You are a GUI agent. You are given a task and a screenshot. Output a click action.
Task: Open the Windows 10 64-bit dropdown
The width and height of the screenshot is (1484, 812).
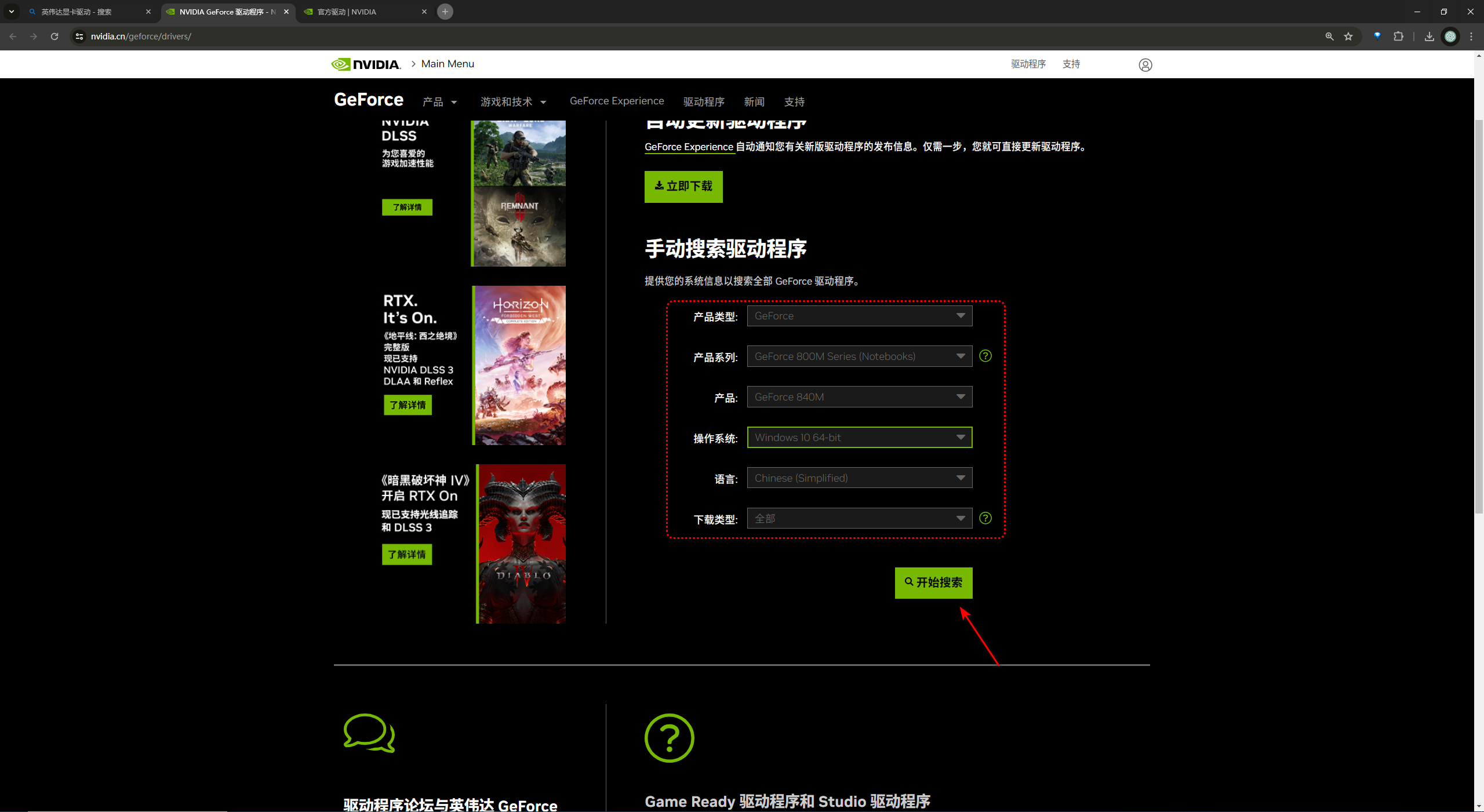click(859, 438)
